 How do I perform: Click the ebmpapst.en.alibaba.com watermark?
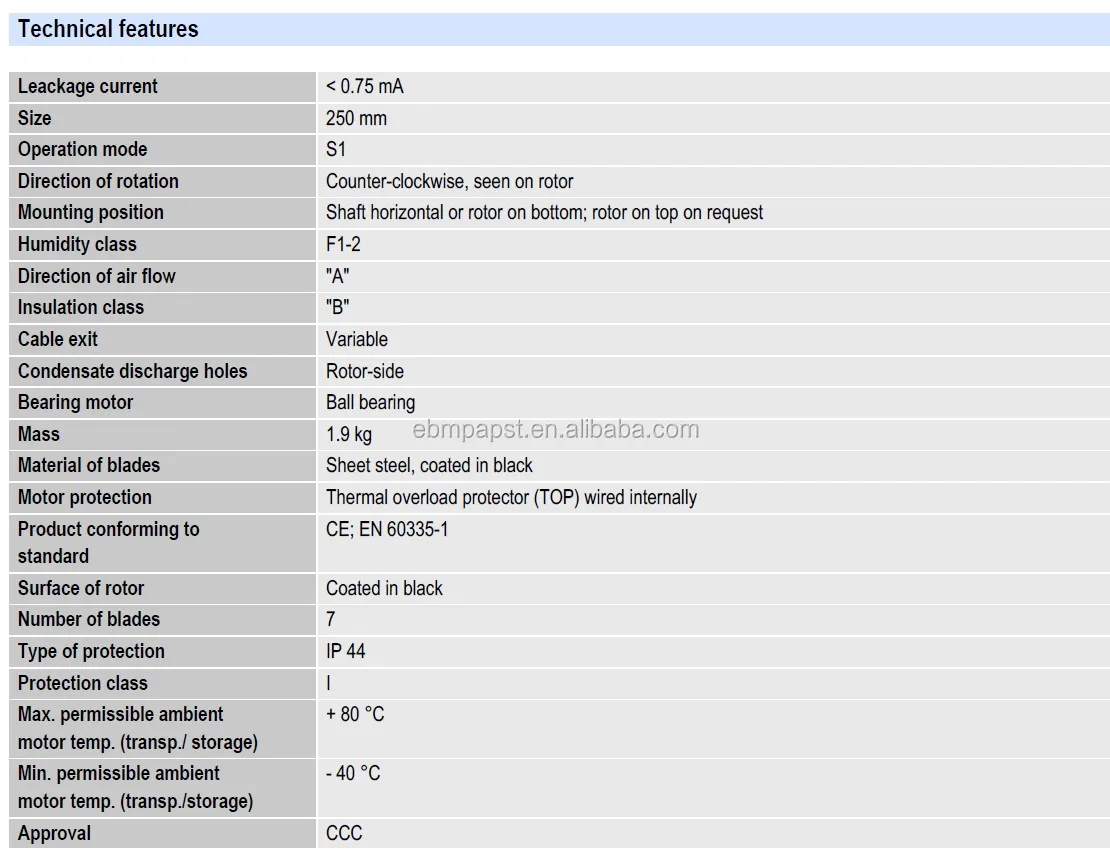[x=556, y=430]
